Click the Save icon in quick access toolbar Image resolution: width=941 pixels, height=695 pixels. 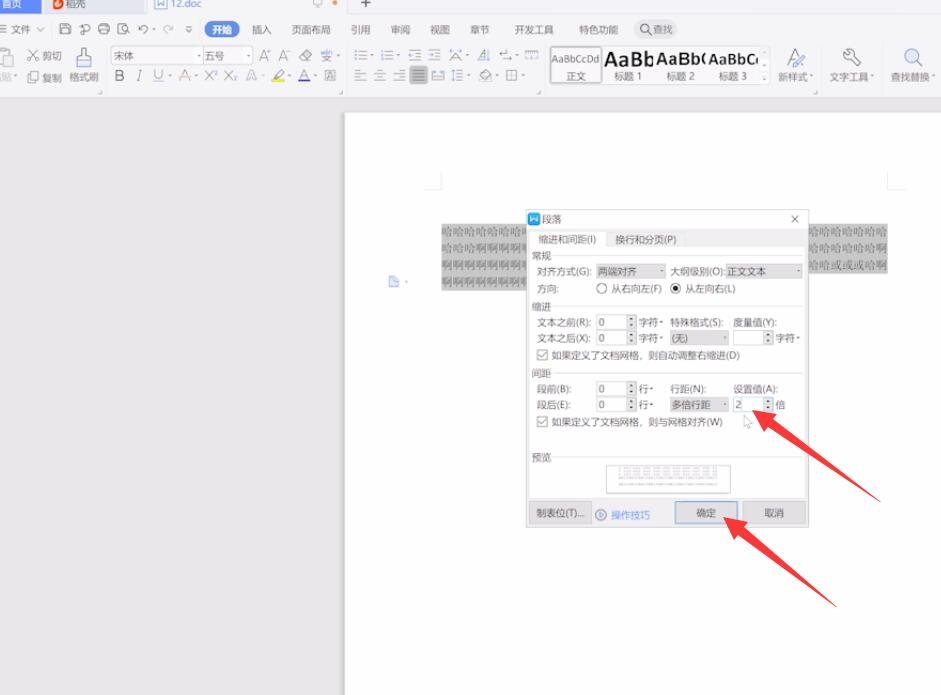[65, 29]
